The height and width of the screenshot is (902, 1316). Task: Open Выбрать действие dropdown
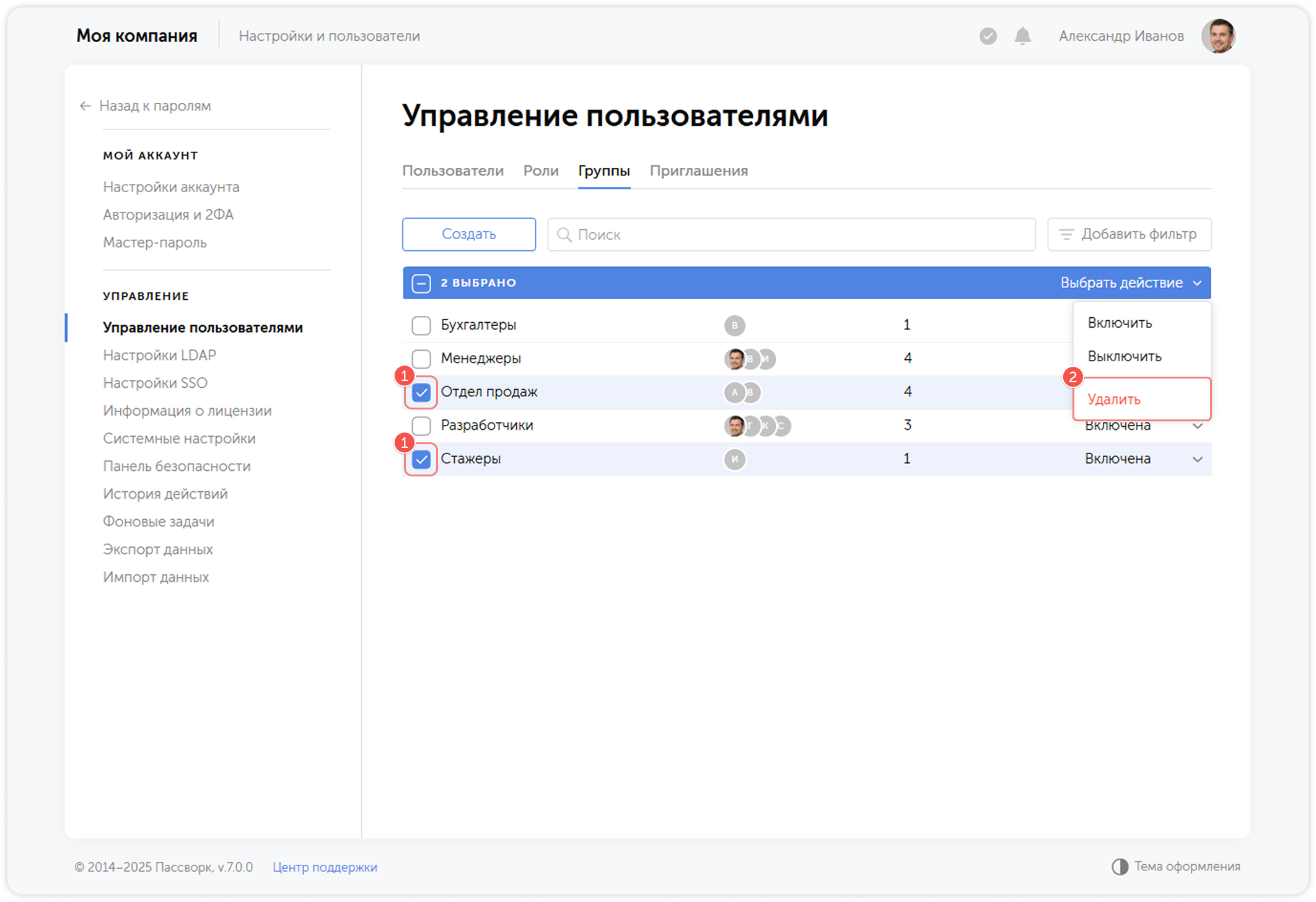point(1131,283)
